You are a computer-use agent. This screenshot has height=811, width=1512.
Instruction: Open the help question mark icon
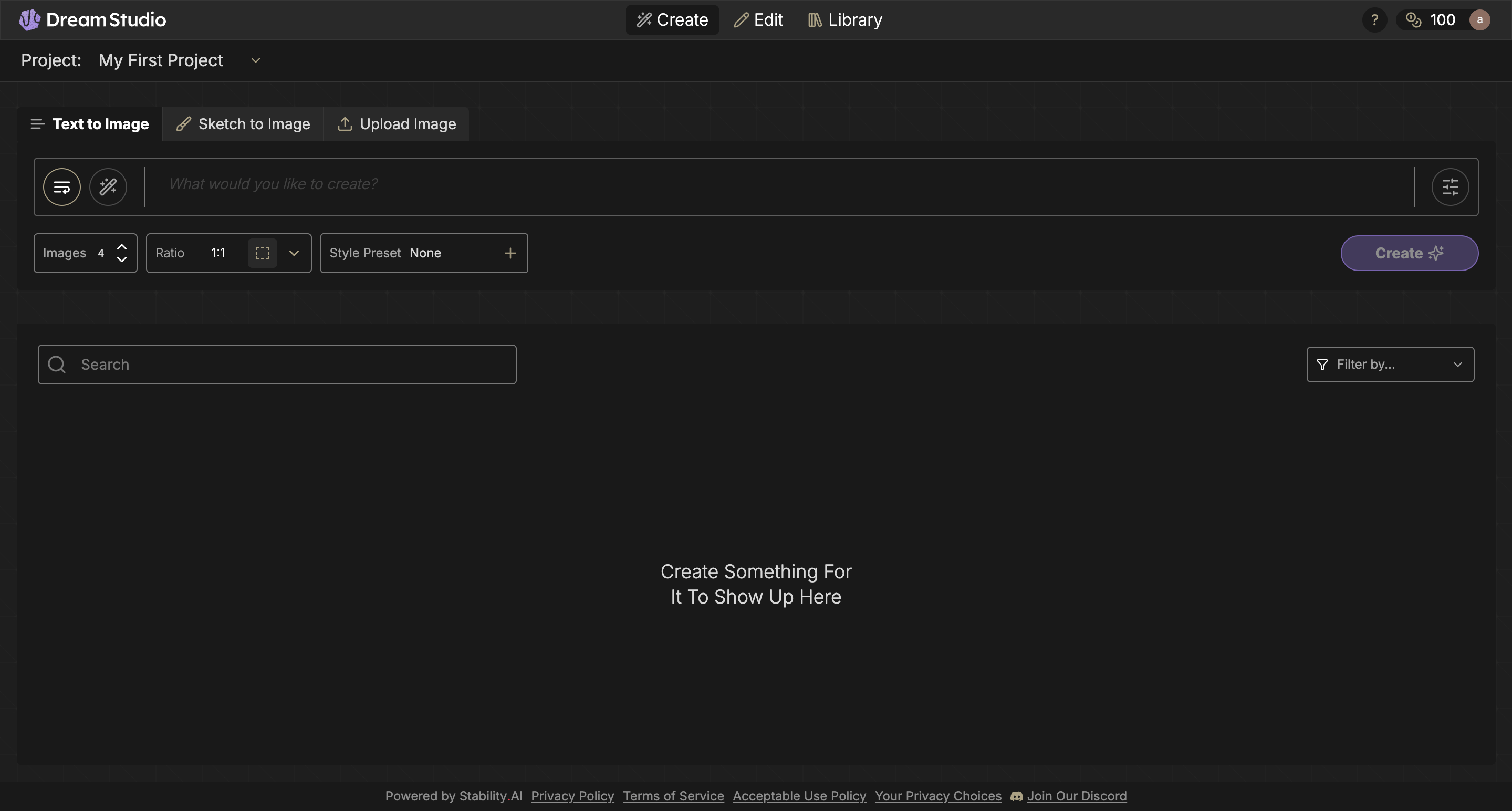[x=1374, y=20]
